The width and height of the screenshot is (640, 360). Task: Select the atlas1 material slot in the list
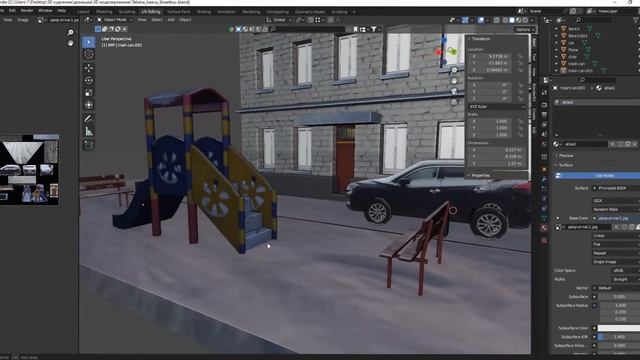tap(597, 102)
